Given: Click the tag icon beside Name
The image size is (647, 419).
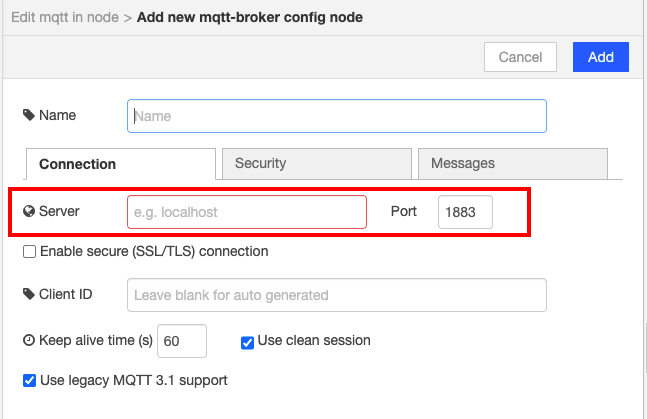Looking at the screenshot, I should (28, 115).
